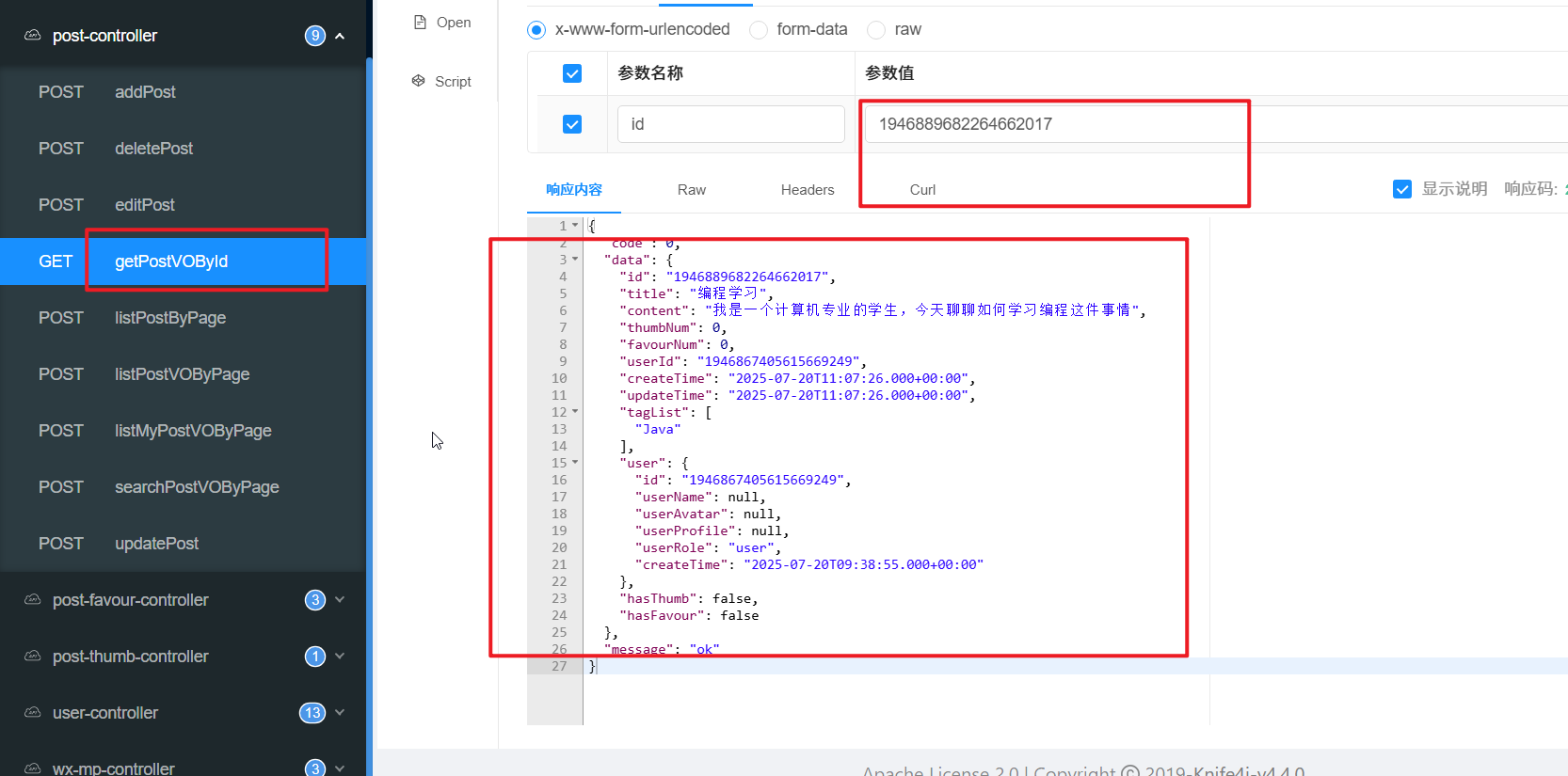Select the raw radio option

tap(876, 30)
